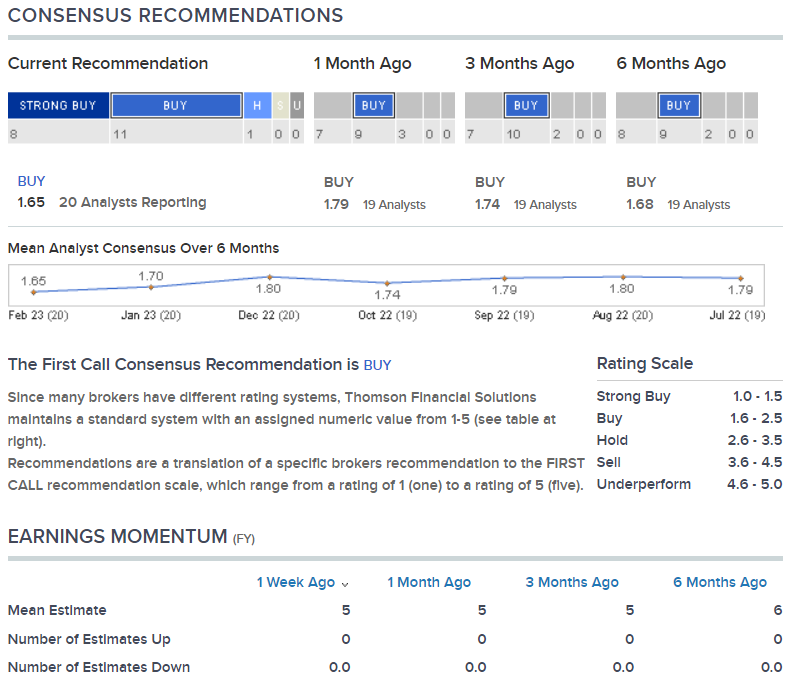This screenshot has height=684, width=803.
Task: Select the 6 Months Ago earnings column header
Action: [720, 582]
